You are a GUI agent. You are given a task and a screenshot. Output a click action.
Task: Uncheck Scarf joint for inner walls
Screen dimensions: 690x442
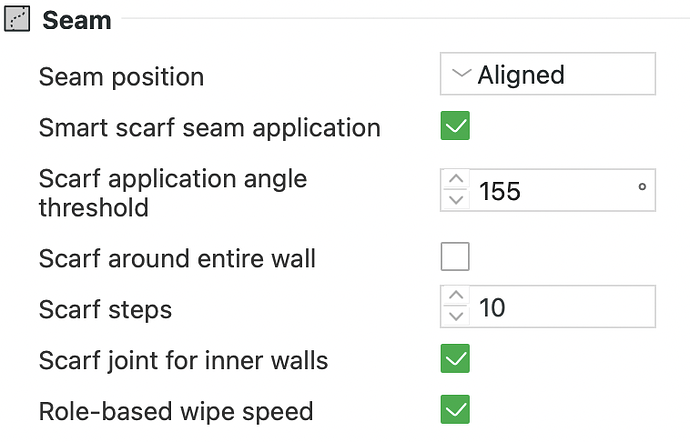point(455,358)
